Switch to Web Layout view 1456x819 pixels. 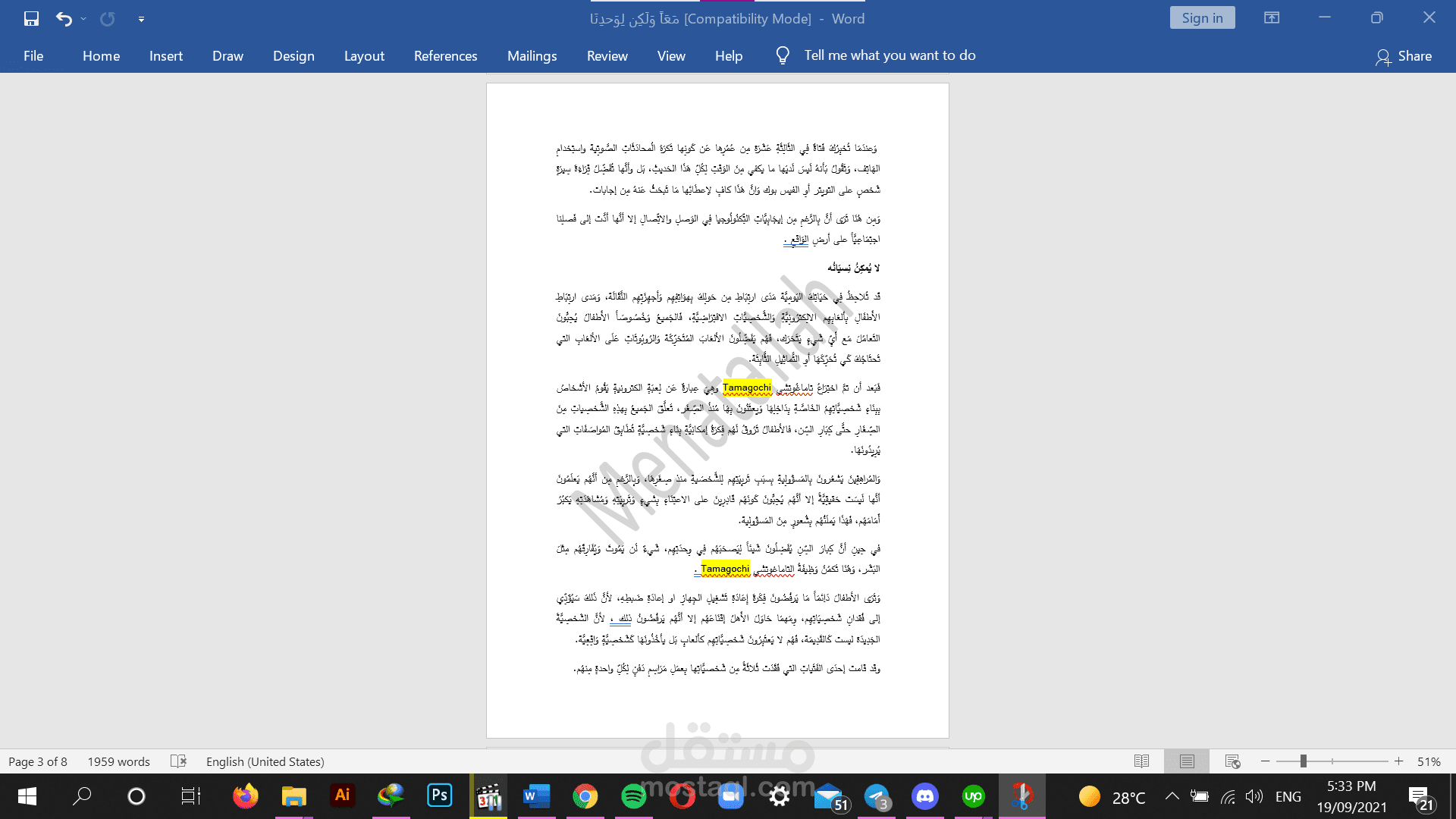1232,761
